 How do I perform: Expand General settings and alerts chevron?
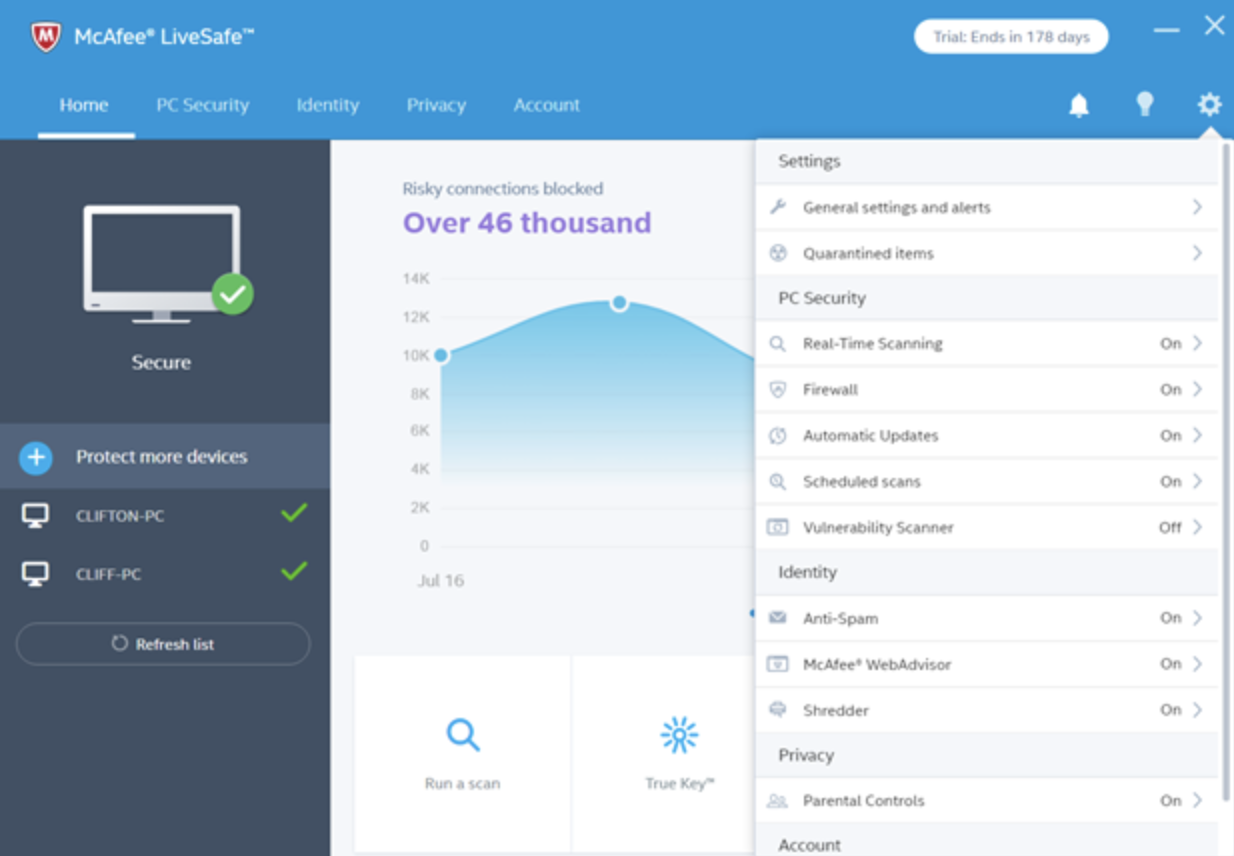point(1197,207)
